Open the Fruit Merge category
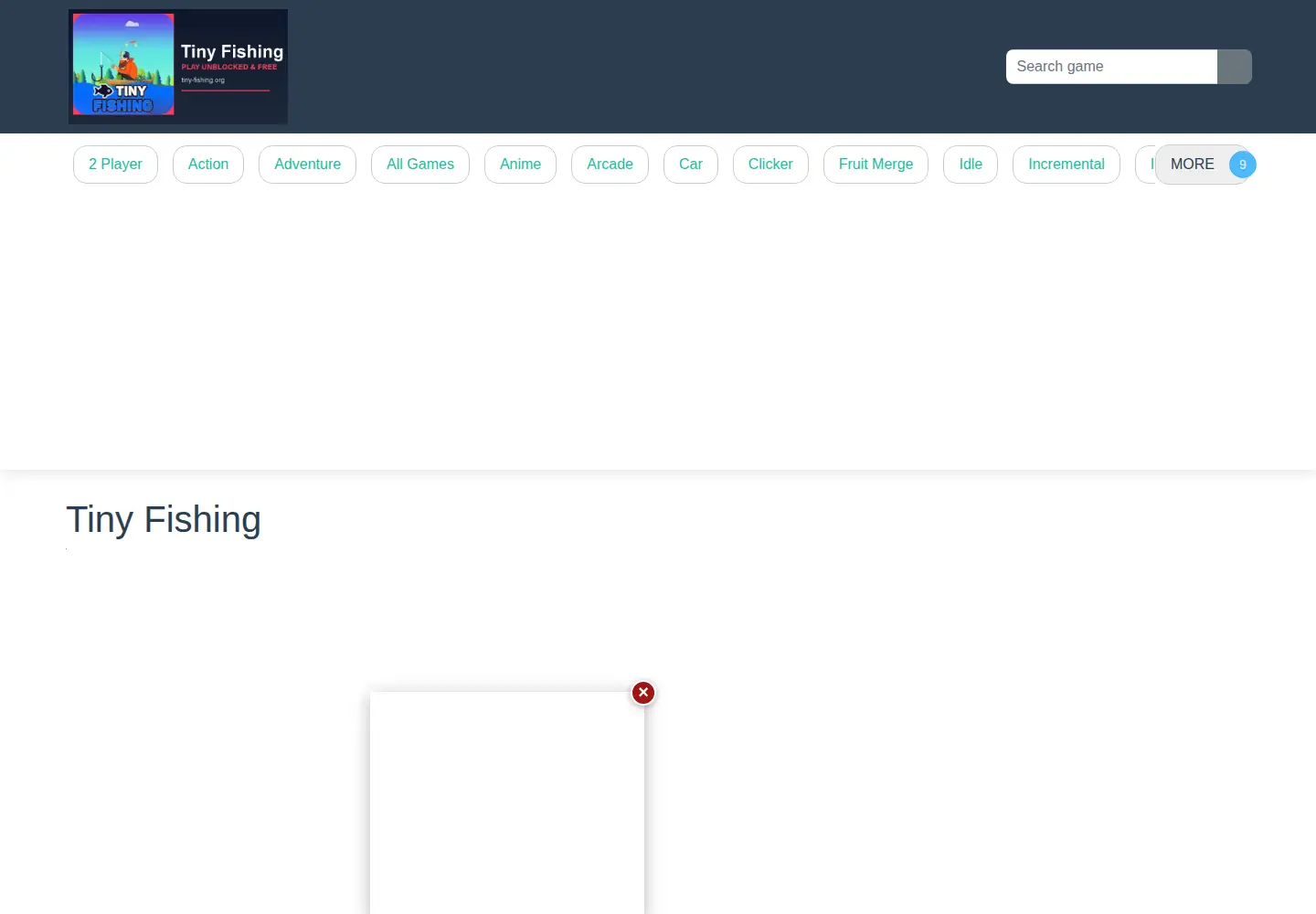This screenshot has width=1316, height=914. click(x=876, y=165)
